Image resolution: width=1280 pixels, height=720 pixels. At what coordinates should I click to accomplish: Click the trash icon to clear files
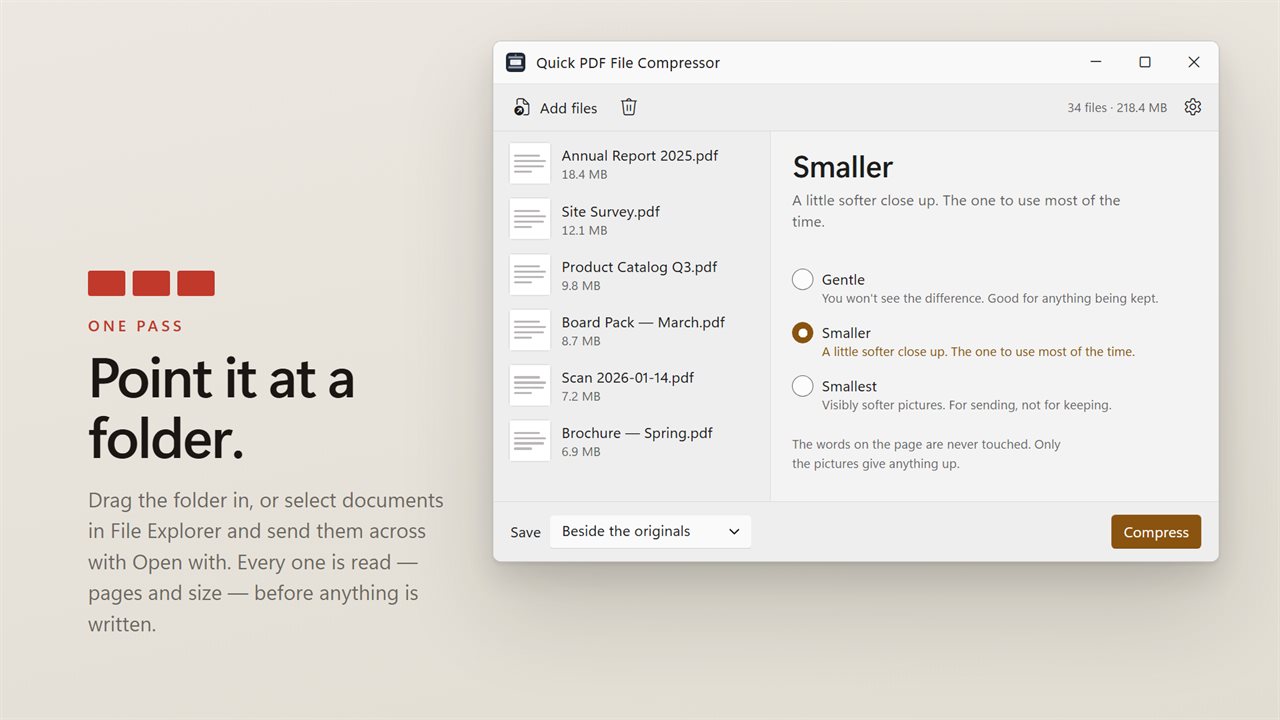629,107
